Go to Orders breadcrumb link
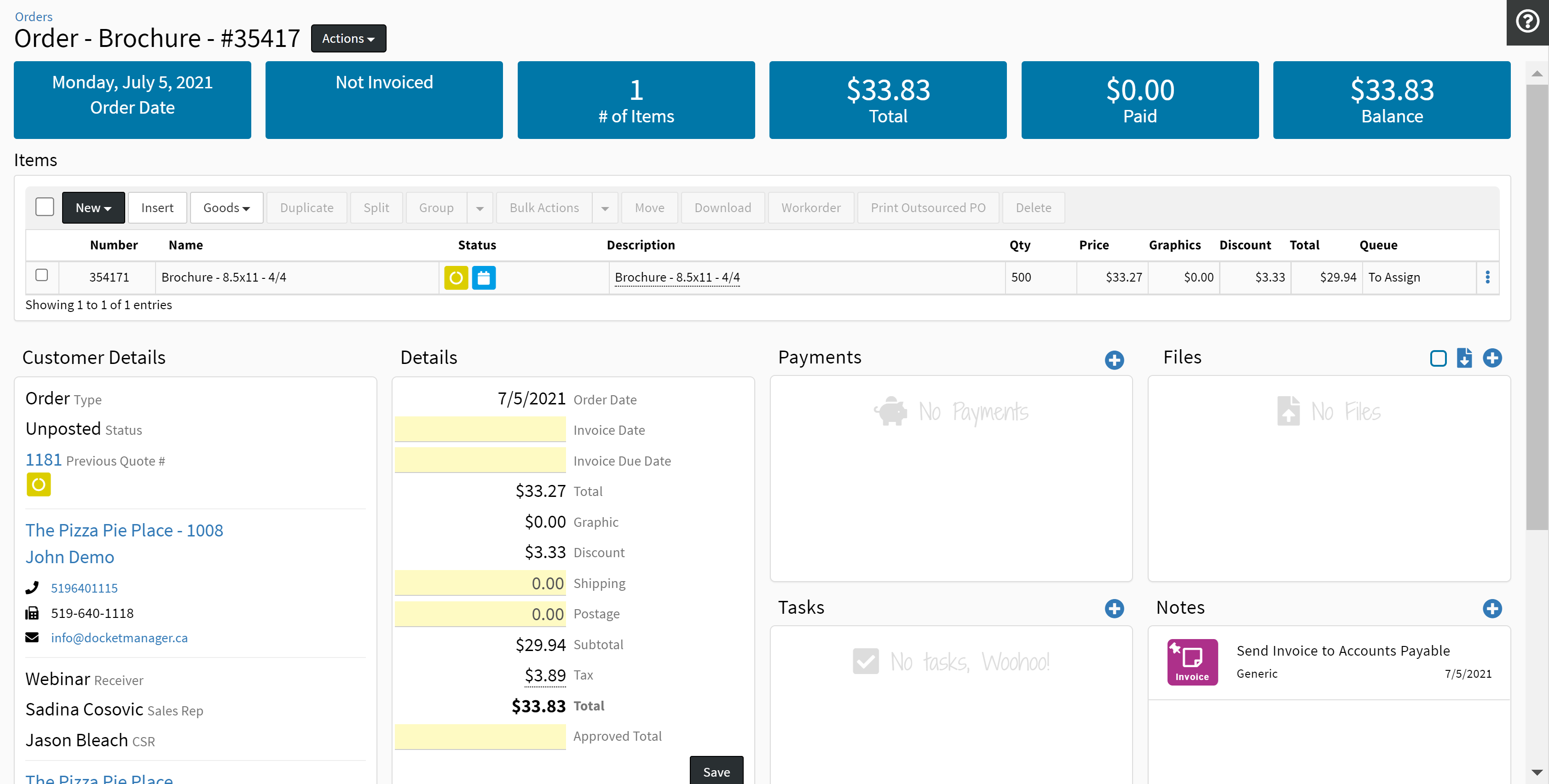1549x784 pixels. (34, 16)
